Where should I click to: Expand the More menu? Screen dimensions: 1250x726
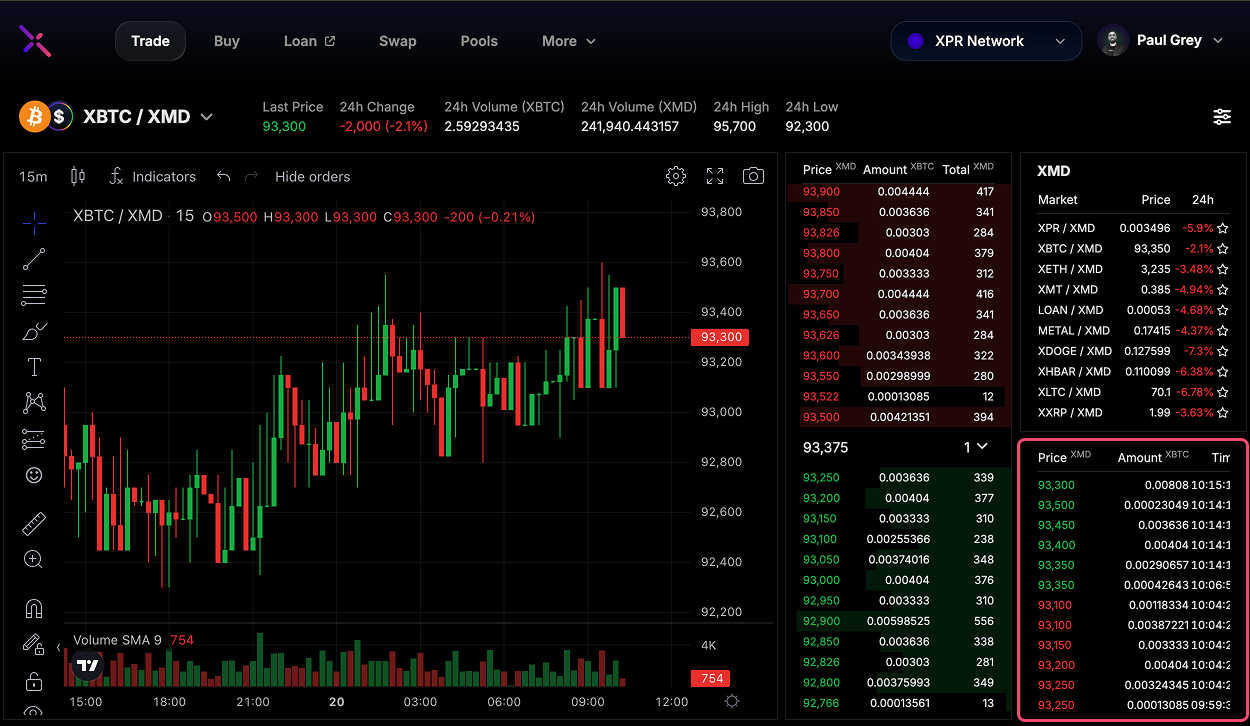point(568,41)
